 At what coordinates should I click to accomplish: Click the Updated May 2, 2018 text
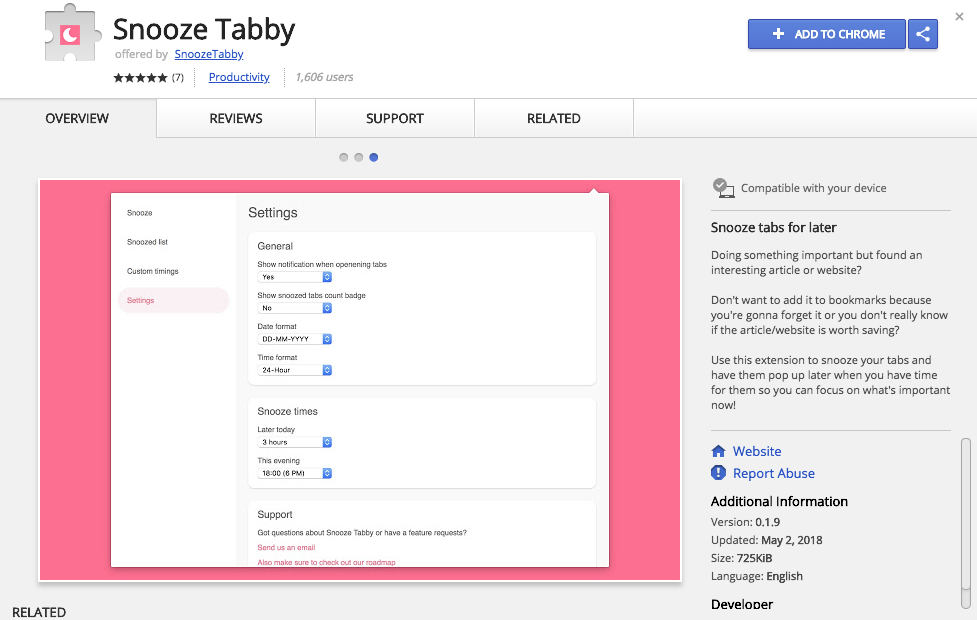(766, 540)
